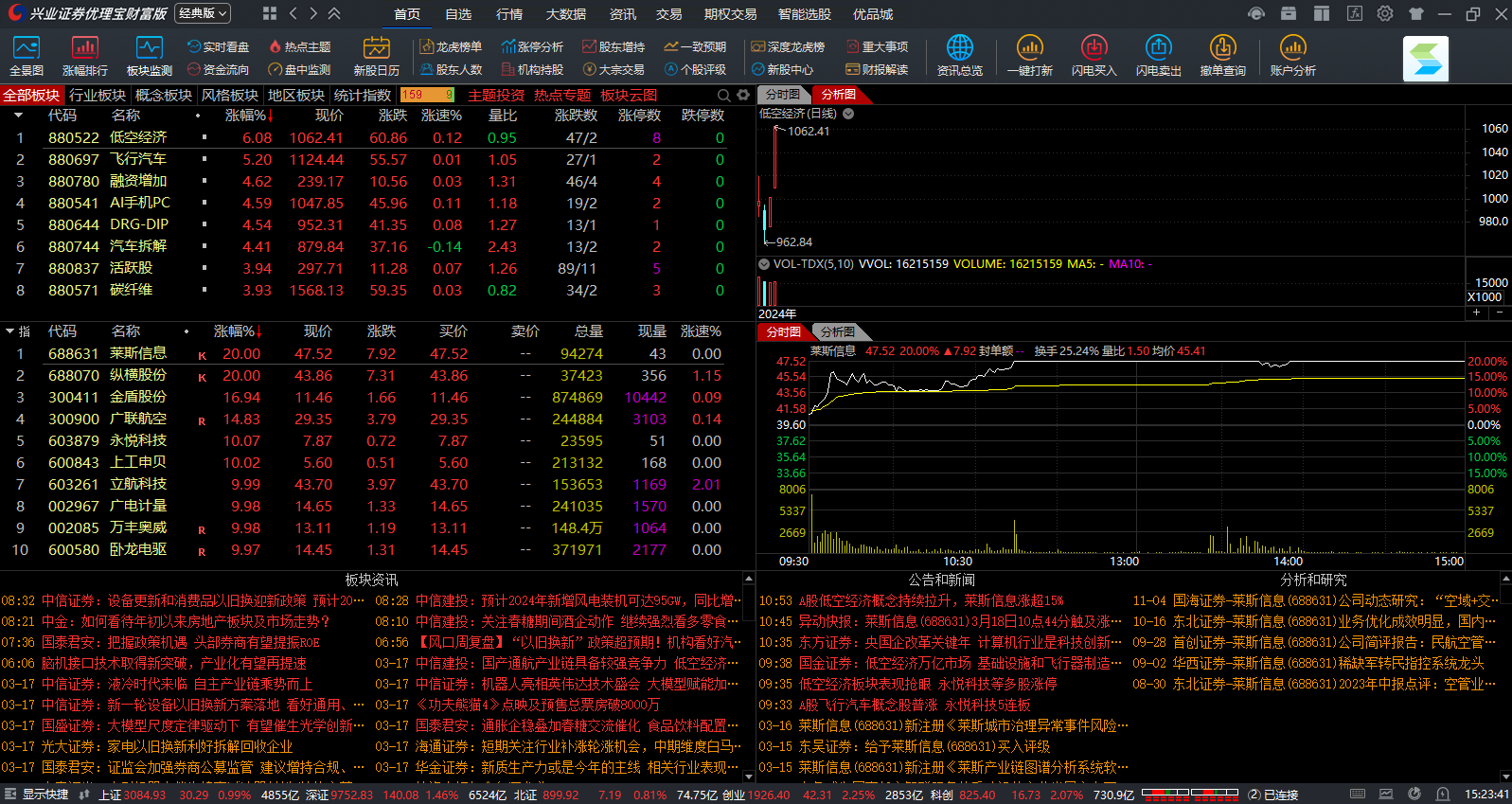The width and height of the screenshot is (1512, 804).
Task: Collapse the VOL-TDX indicator toggle
Action: pyautogui.click(x=764, y=264)
